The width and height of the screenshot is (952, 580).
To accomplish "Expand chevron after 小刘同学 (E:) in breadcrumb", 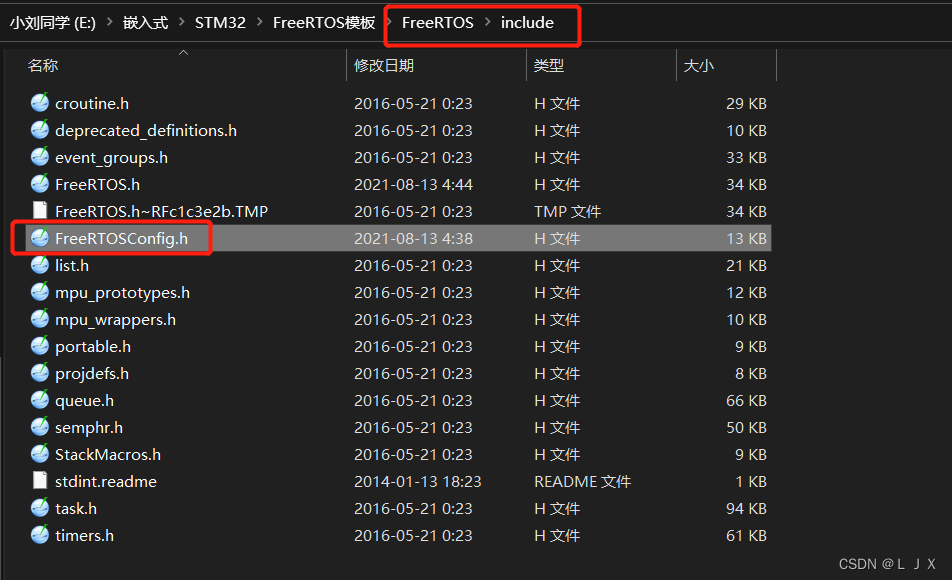I will pyautogui.click(x=110, y=22).
